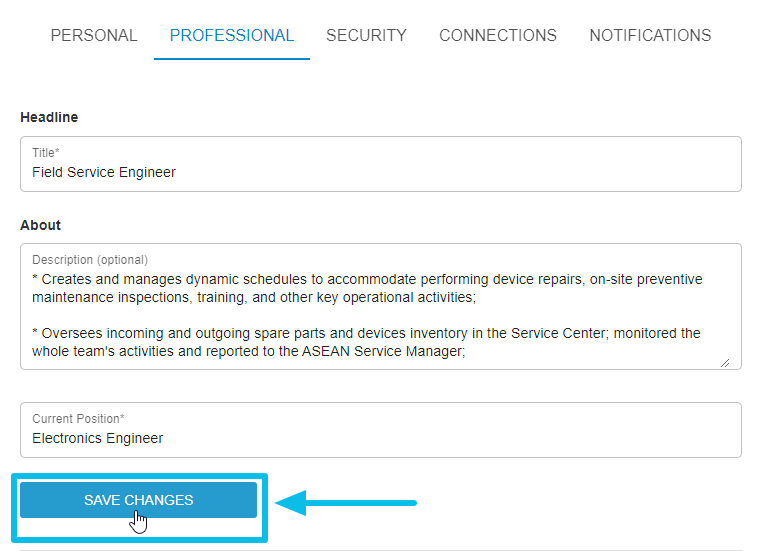Click the 'Oversees incoming and outgoing' paragraph
The width and height of the screenshot is (764, 551).
click(366, 342)
